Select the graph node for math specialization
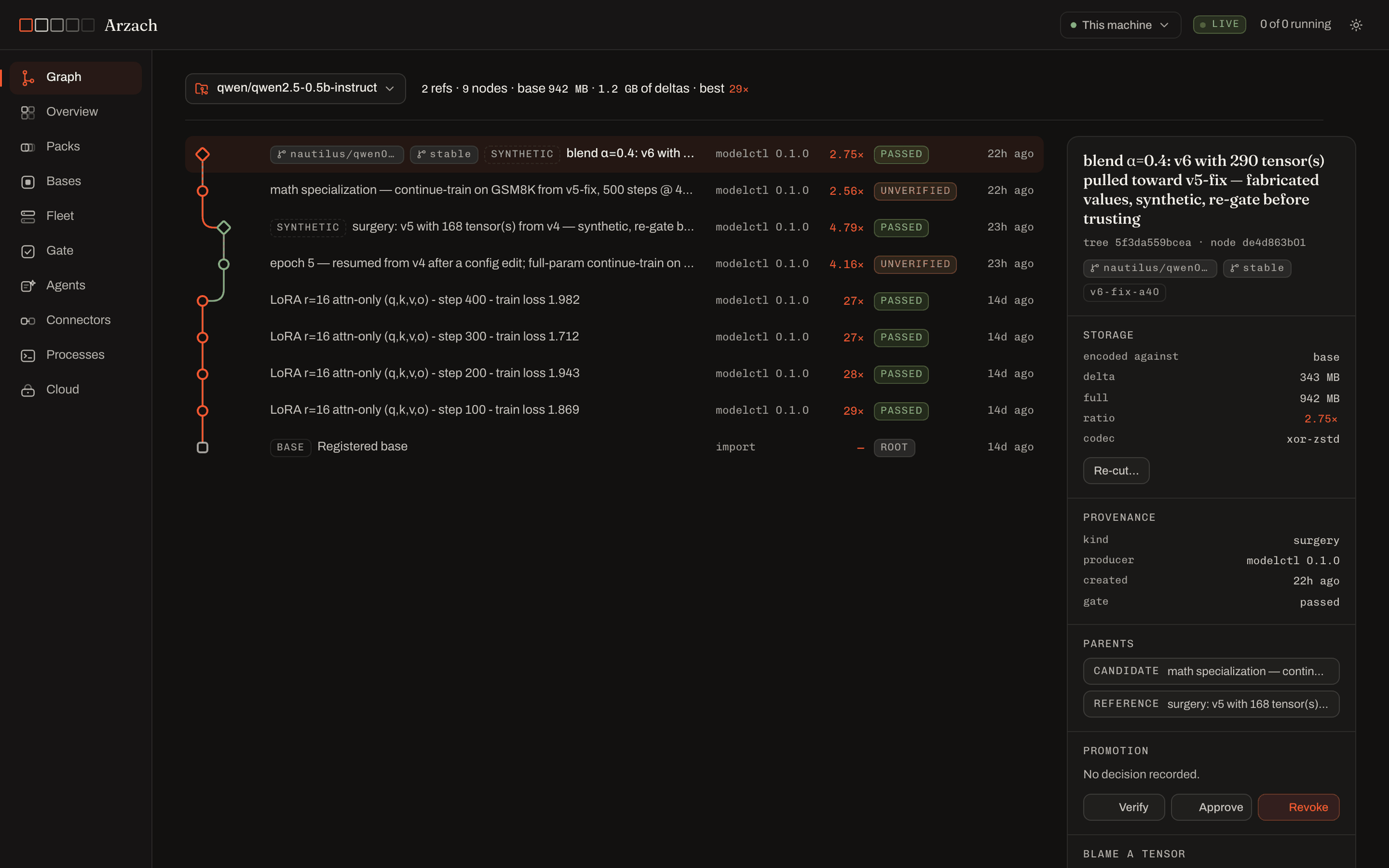The height and width of the screenshot is (868, 1389). coord(203,191)
